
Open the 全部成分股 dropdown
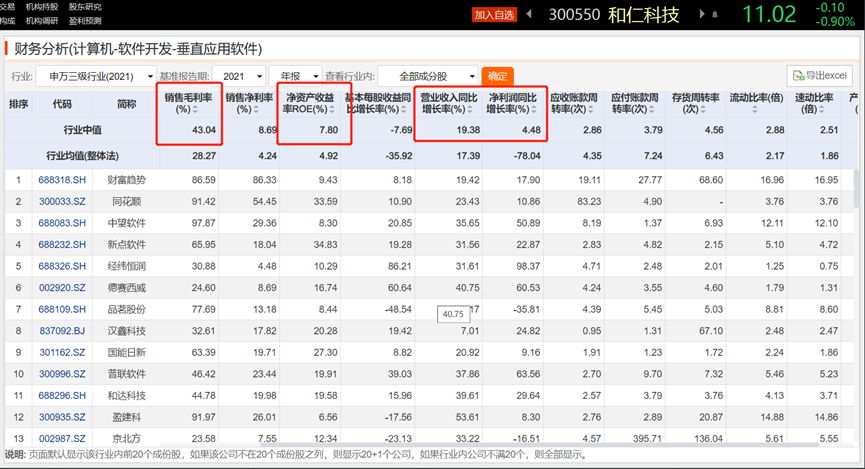click(x=428, y=76)
